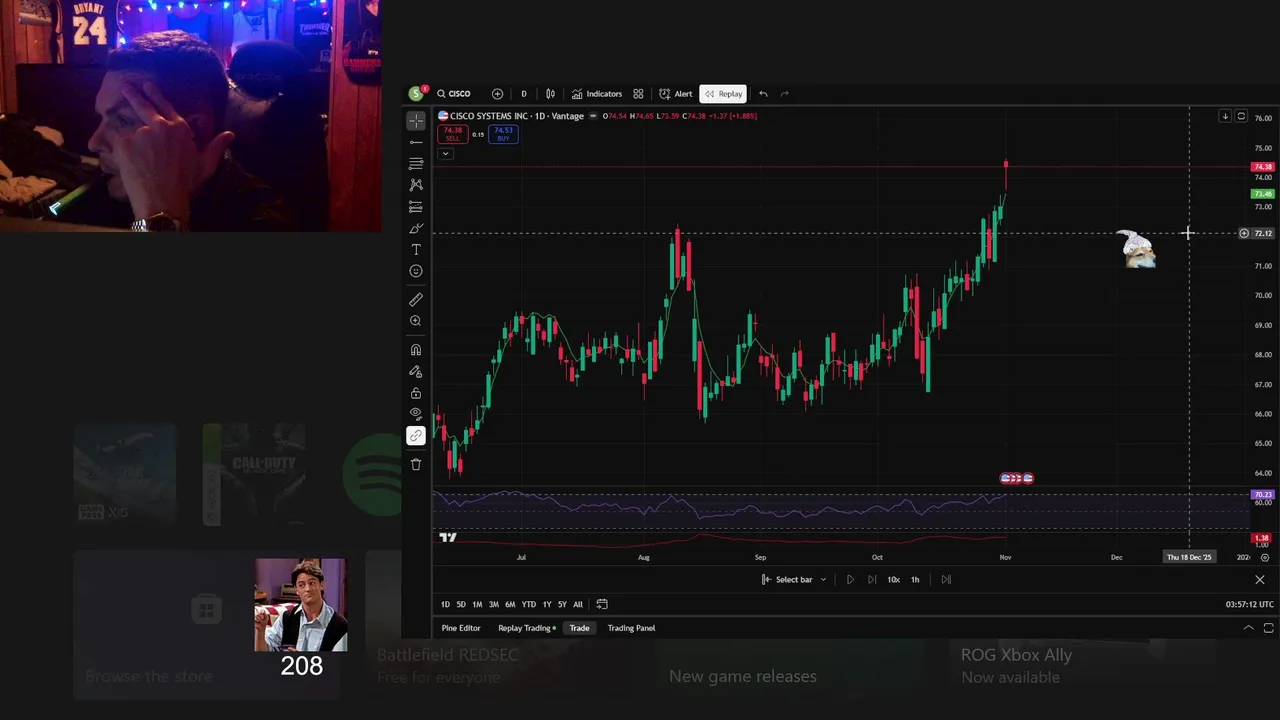Open the green S user profile menu
1280x720 pixels.
coord(416,94)
